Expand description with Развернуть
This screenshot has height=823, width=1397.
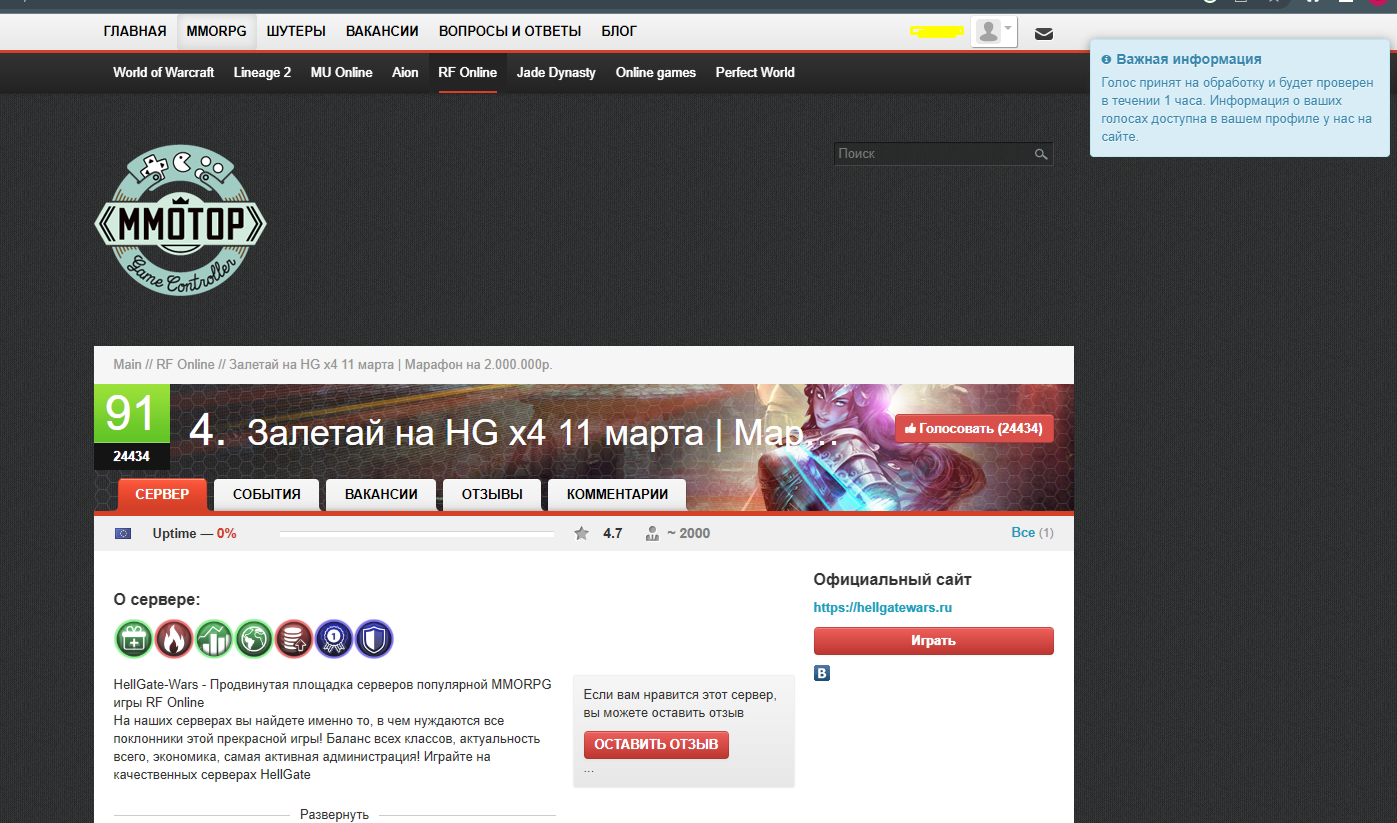335,814
